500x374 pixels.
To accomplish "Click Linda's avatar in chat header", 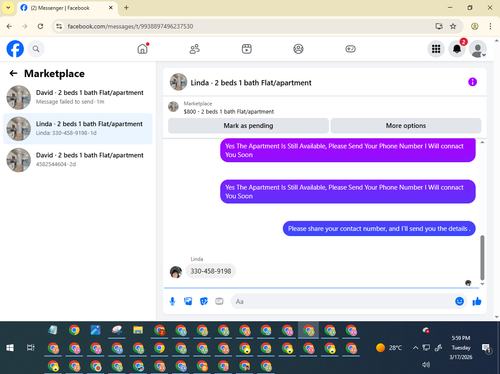I will click(178, 82).
